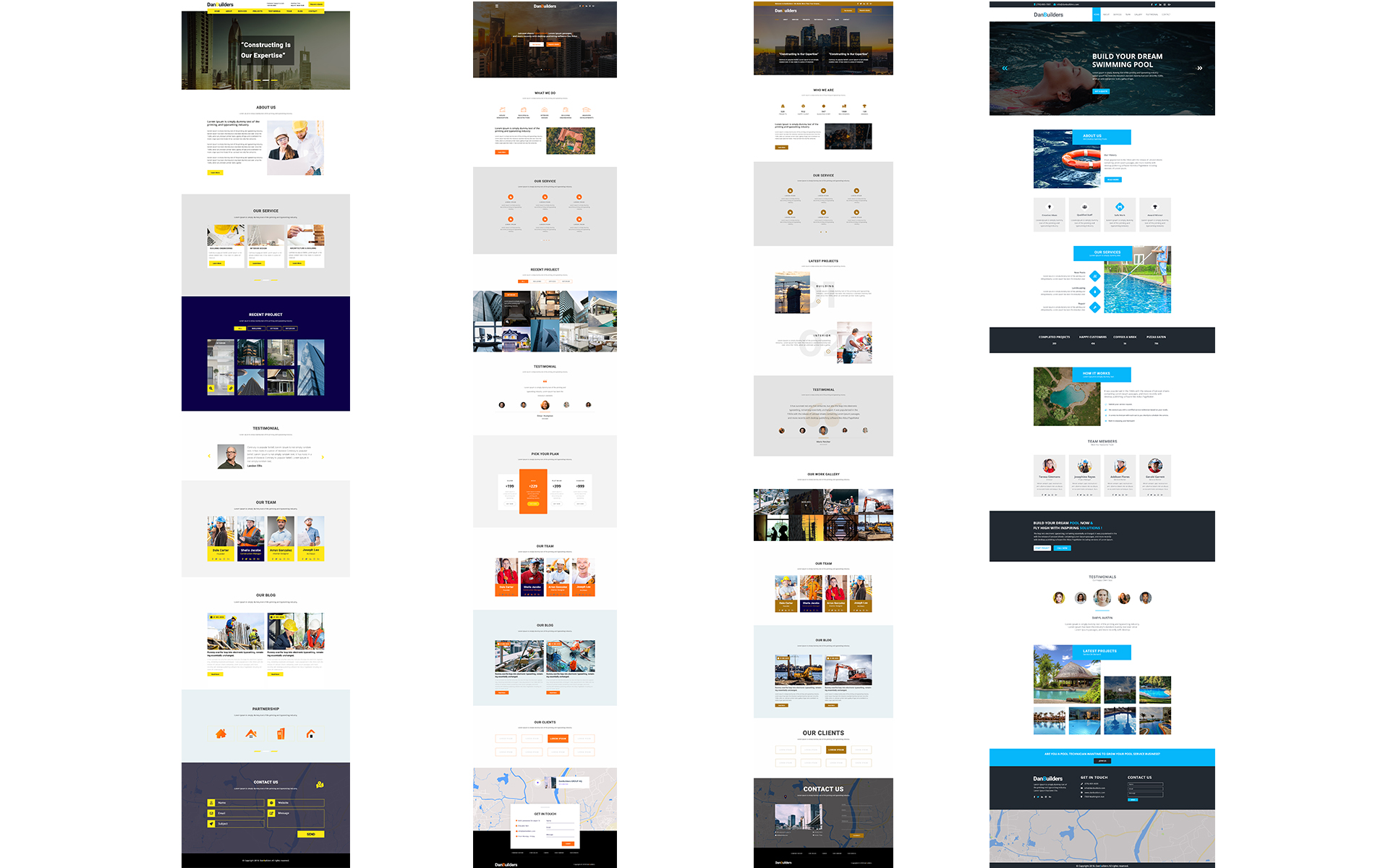
Task: Click the phone icon in the dark top bar
Action: 1034,4
